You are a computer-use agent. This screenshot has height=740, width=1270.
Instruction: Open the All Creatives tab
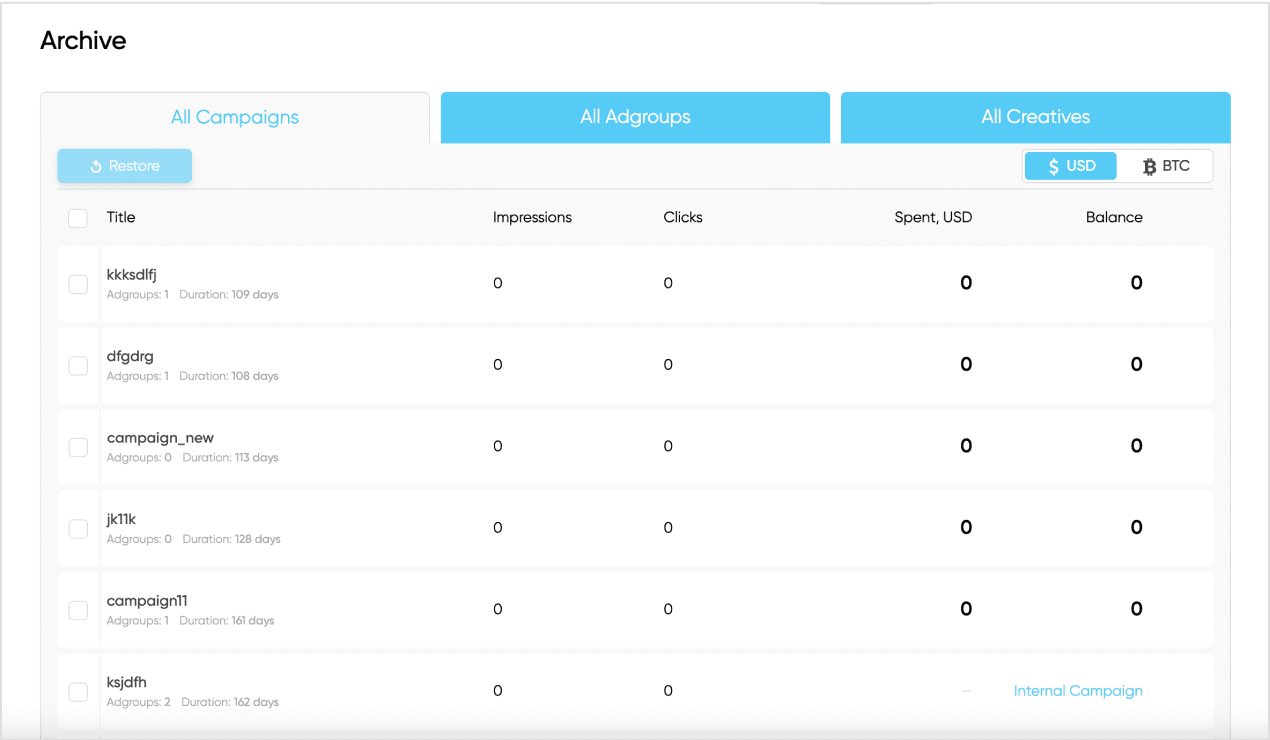click(x=1035, y=117)
